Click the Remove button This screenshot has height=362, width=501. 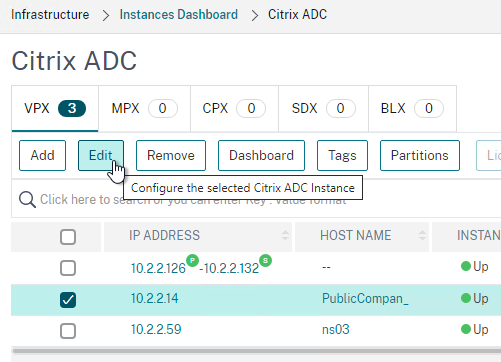[171, 155]
